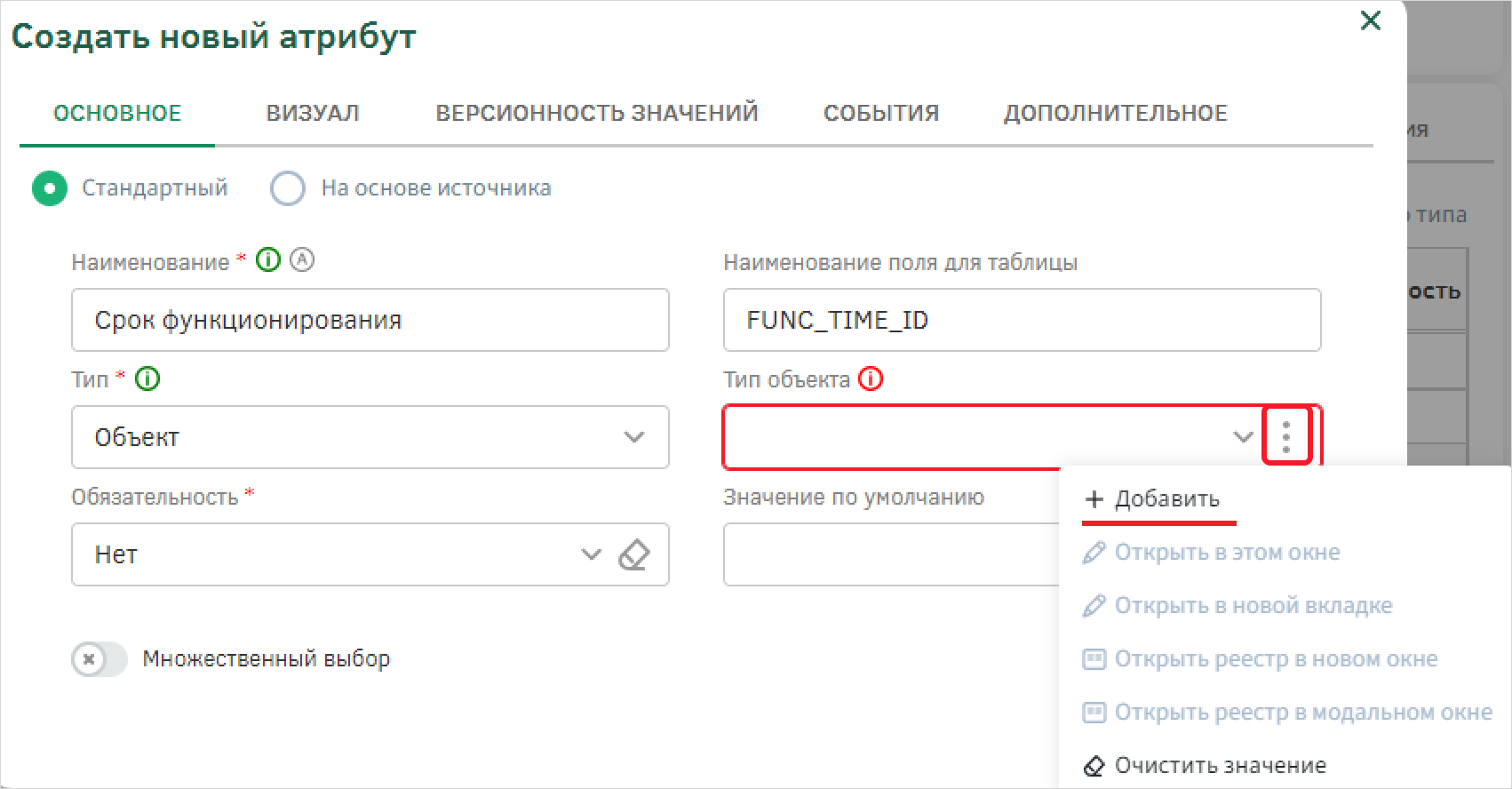This screenshot has width=1512, height=789.
Task: Click red info icon beside Тип объекта
Action: 871,379
